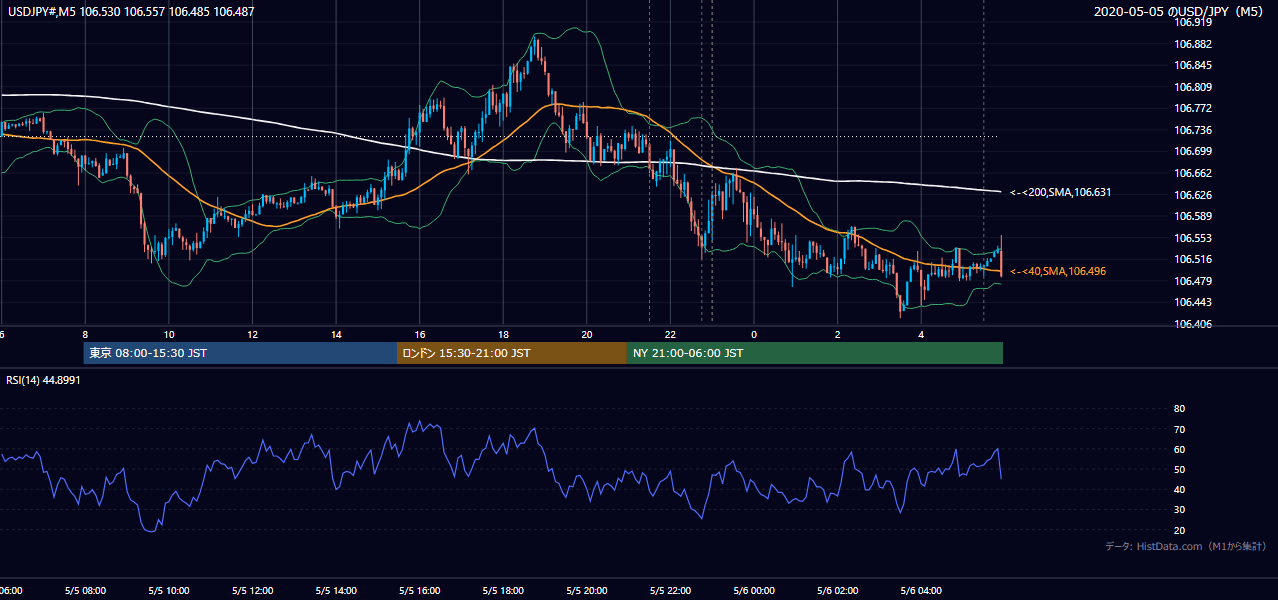The width and height of the screenshot is (1278, 600).
Task: Click hour label 12 under the price chart
Action: pos(253,335)
